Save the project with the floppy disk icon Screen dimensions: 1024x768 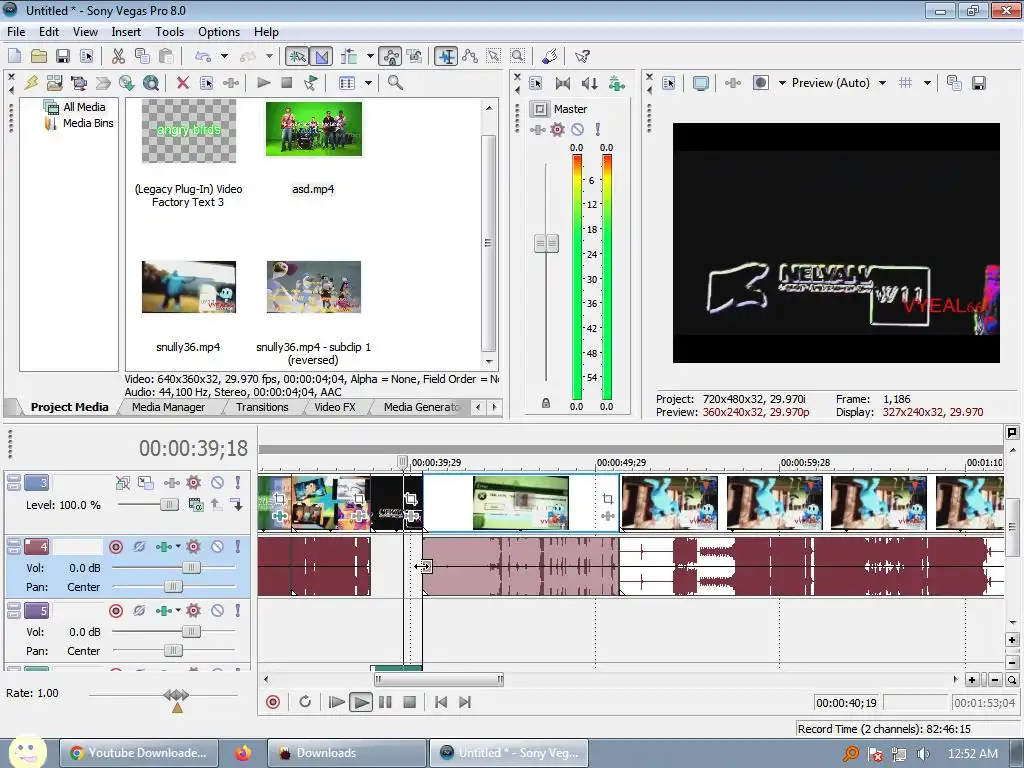[63, 56]
